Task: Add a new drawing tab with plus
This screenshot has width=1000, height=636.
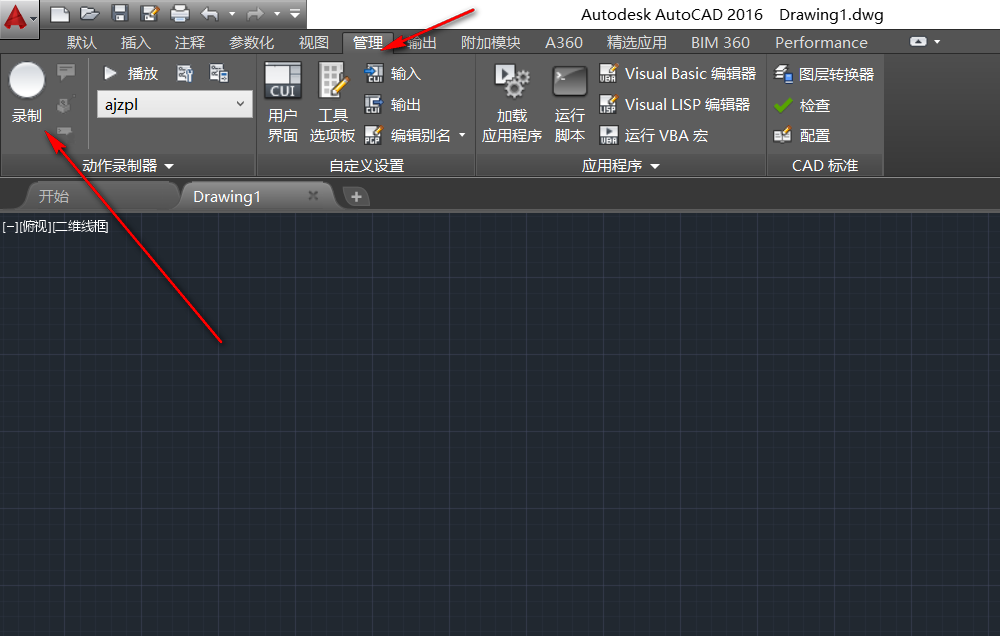Action: point(356,196)
